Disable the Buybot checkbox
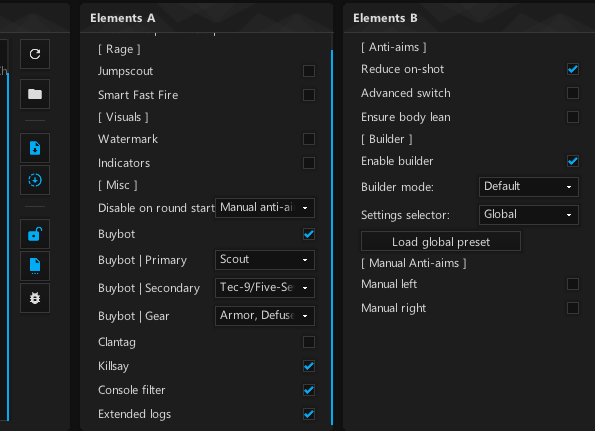The height and width of the screenshot is (431, 595). 309,234
